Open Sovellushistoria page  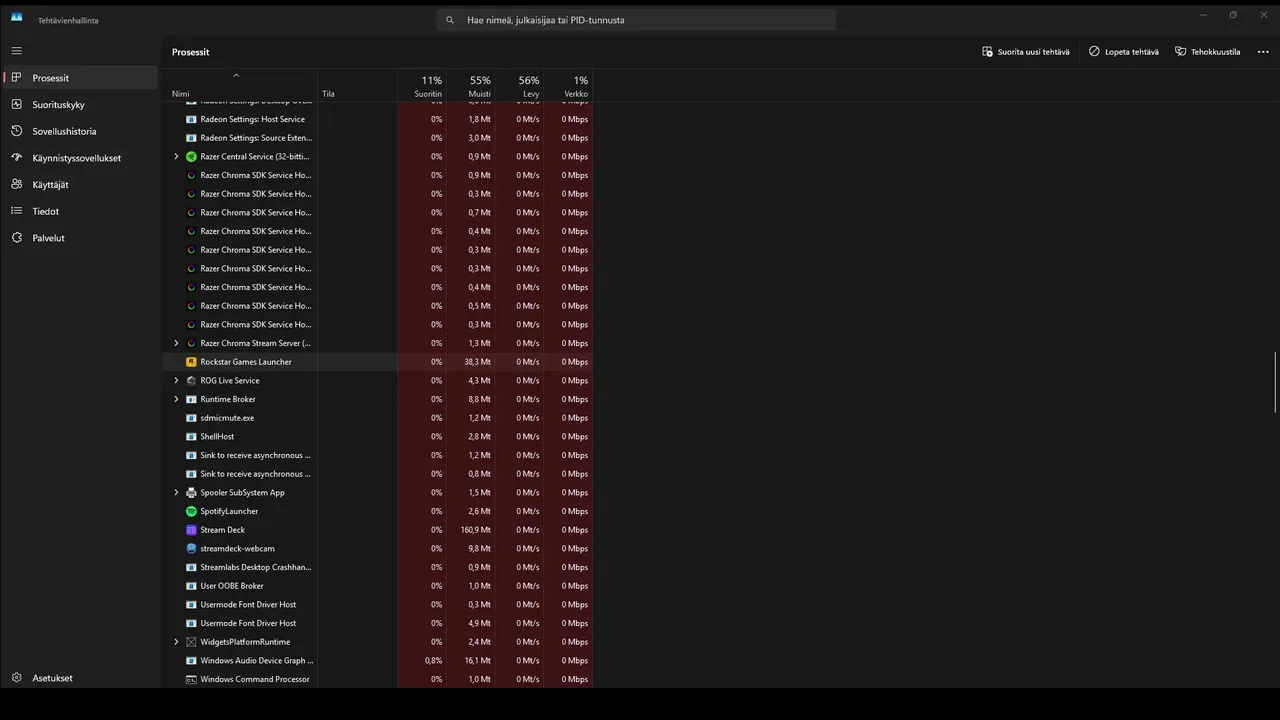[x=80, y=131]
